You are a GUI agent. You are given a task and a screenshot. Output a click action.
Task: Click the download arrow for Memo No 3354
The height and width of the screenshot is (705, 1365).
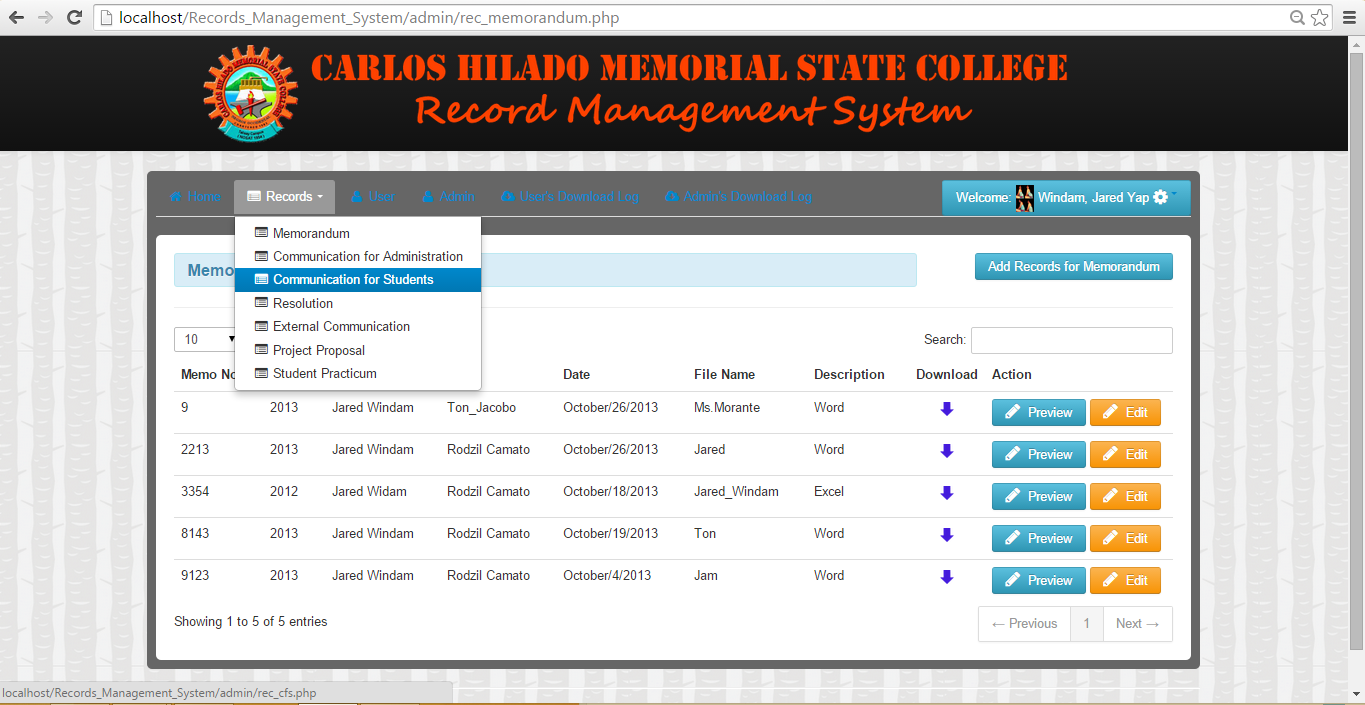(x=946, y=492)
